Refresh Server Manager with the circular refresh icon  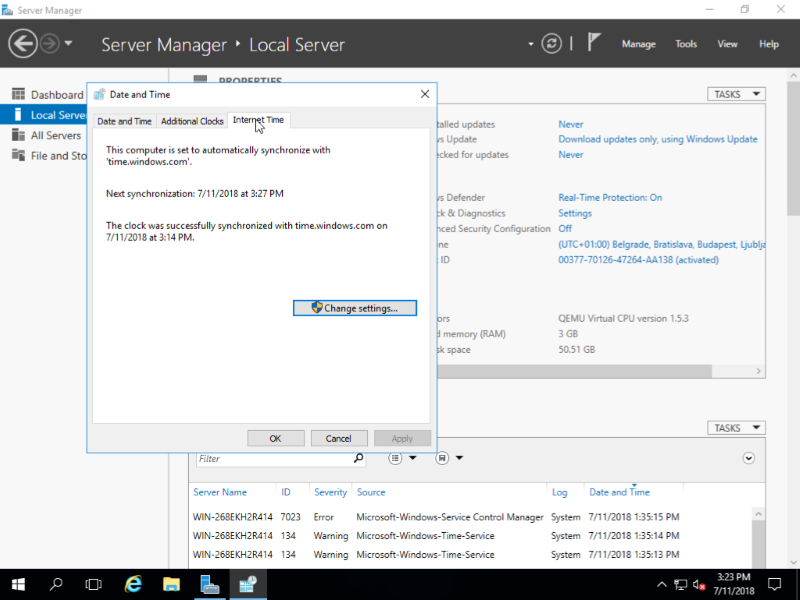click(552, 44)
